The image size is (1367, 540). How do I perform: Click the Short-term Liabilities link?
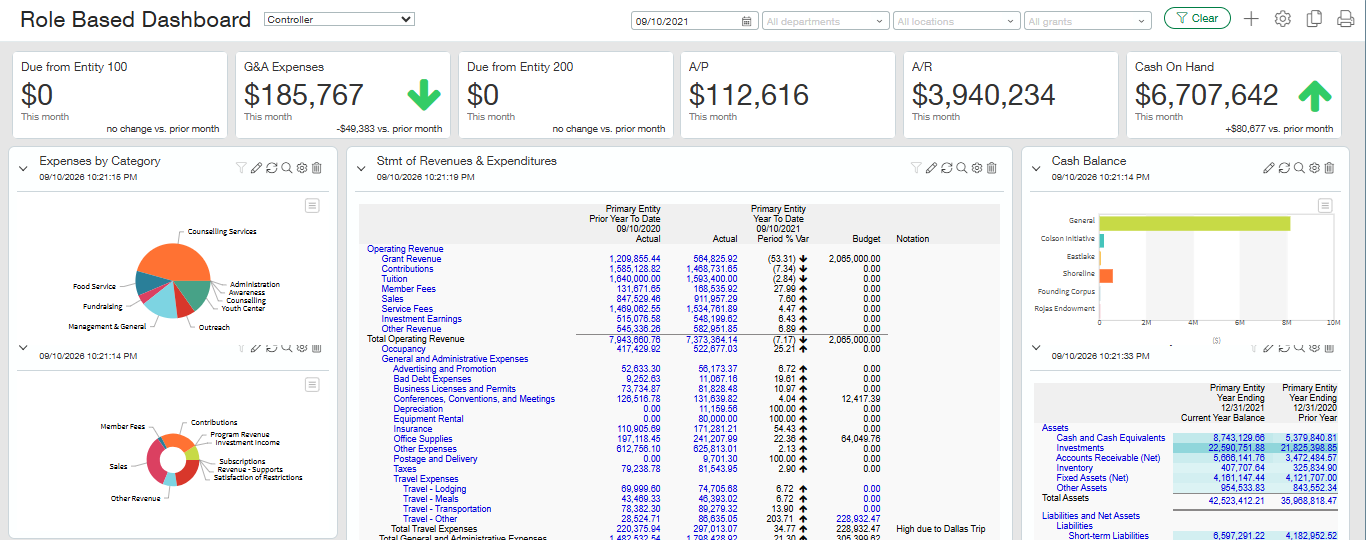(1109, 536)
